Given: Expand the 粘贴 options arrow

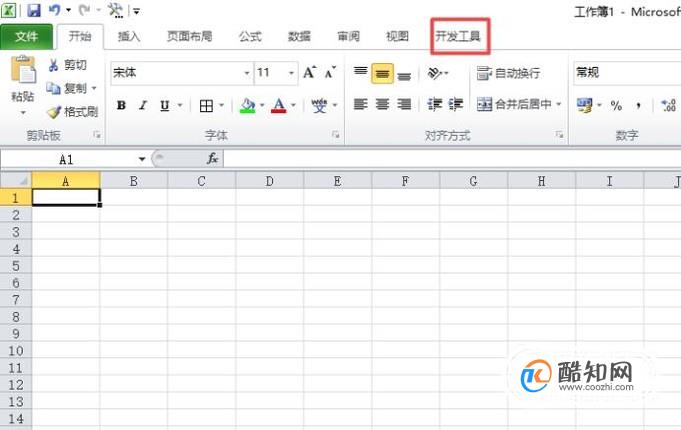Looking at the screenshot, I should click(x=23, y=113).
